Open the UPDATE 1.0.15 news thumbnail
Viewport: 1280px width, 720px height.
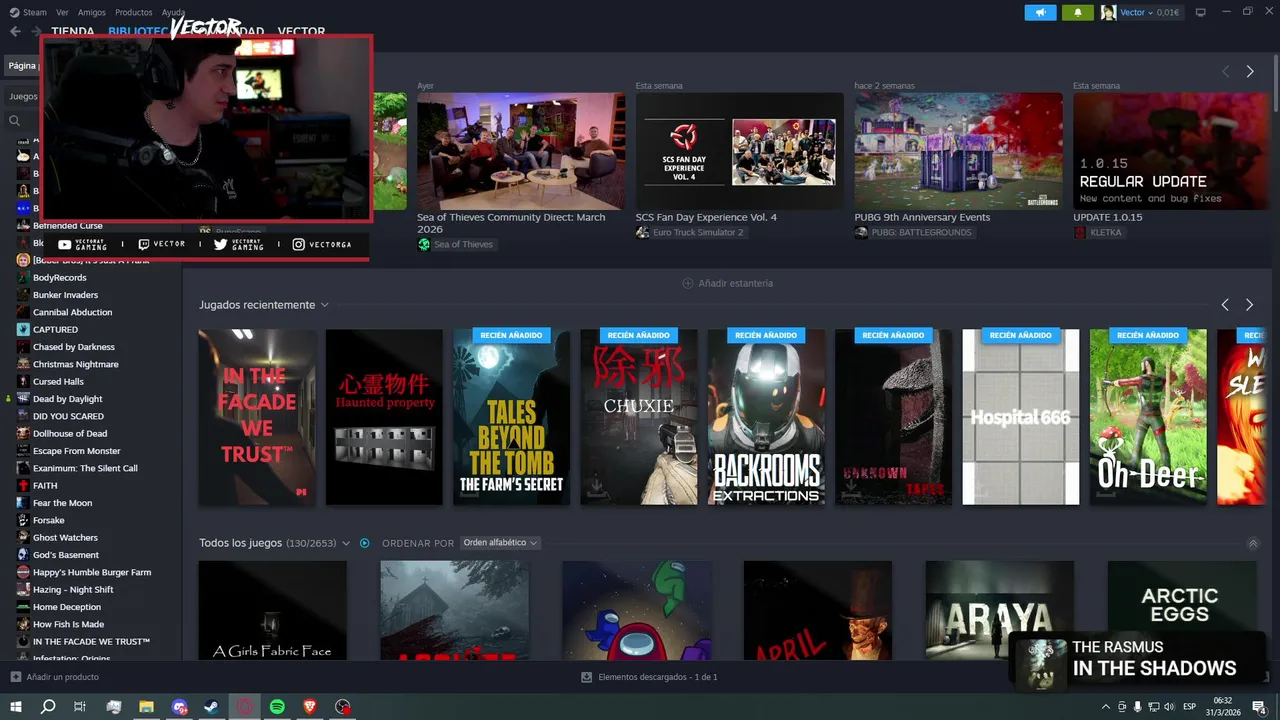(1170, 151)
